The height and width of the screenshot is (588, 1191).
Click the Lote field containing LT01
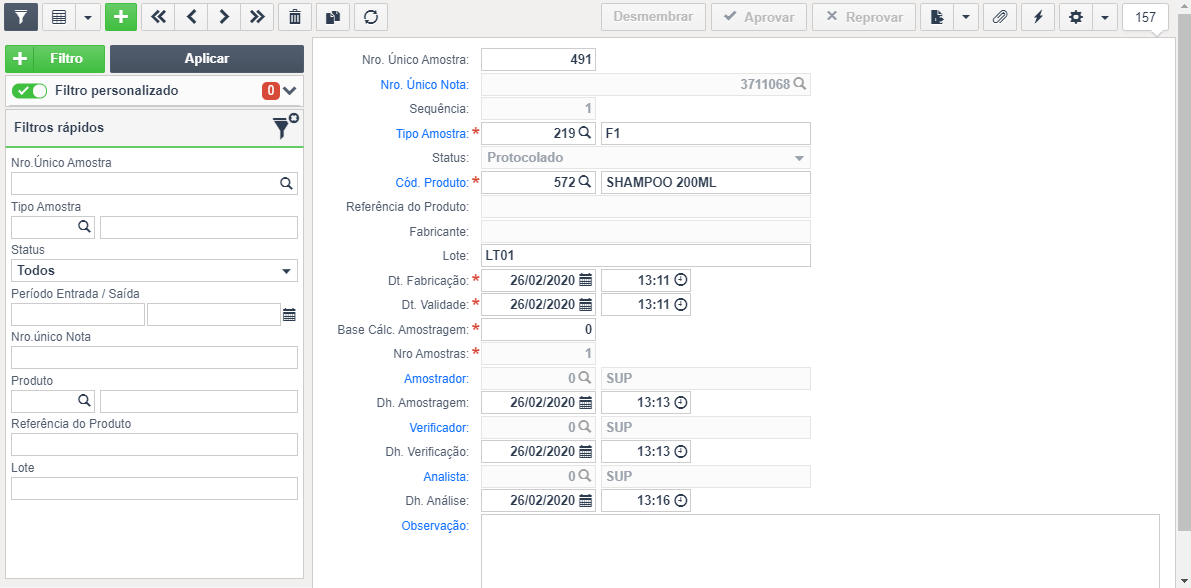tap(646, 255)
